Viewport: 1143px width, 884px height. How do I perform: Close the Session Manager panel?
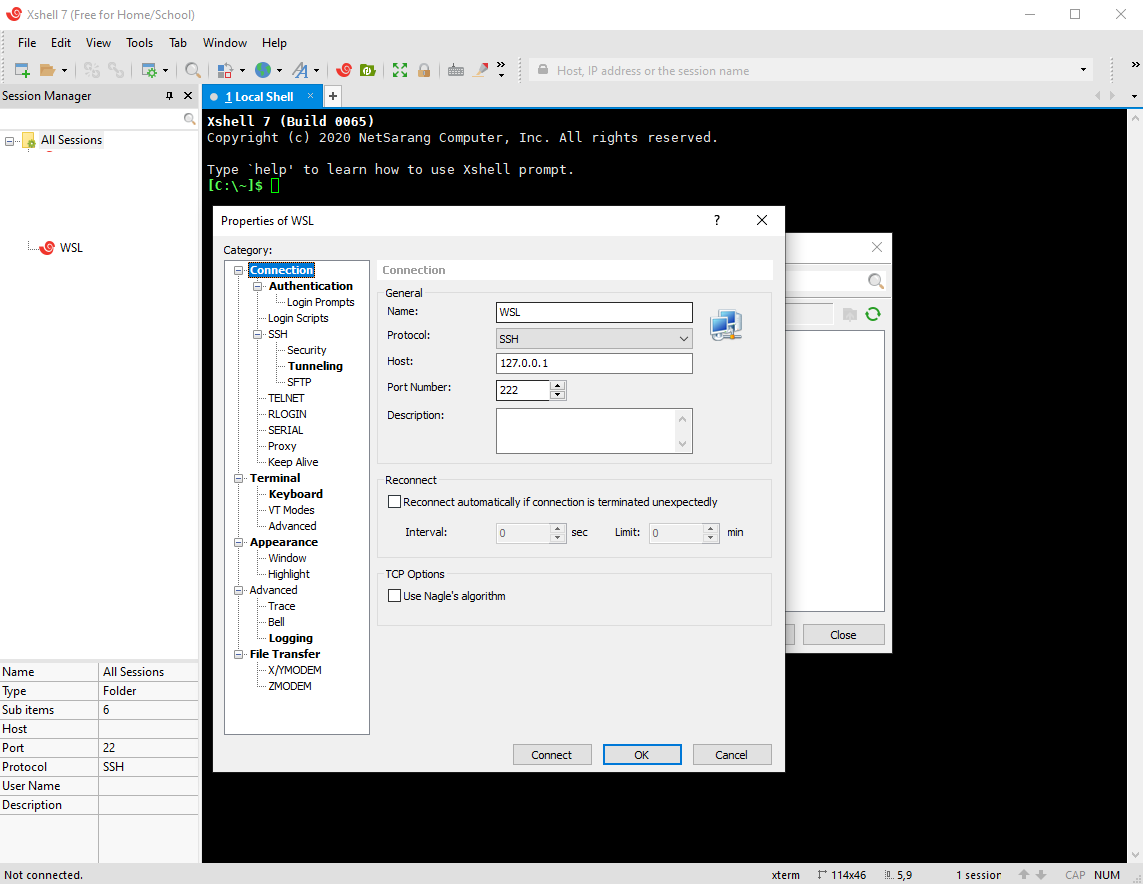coord(188,95)
